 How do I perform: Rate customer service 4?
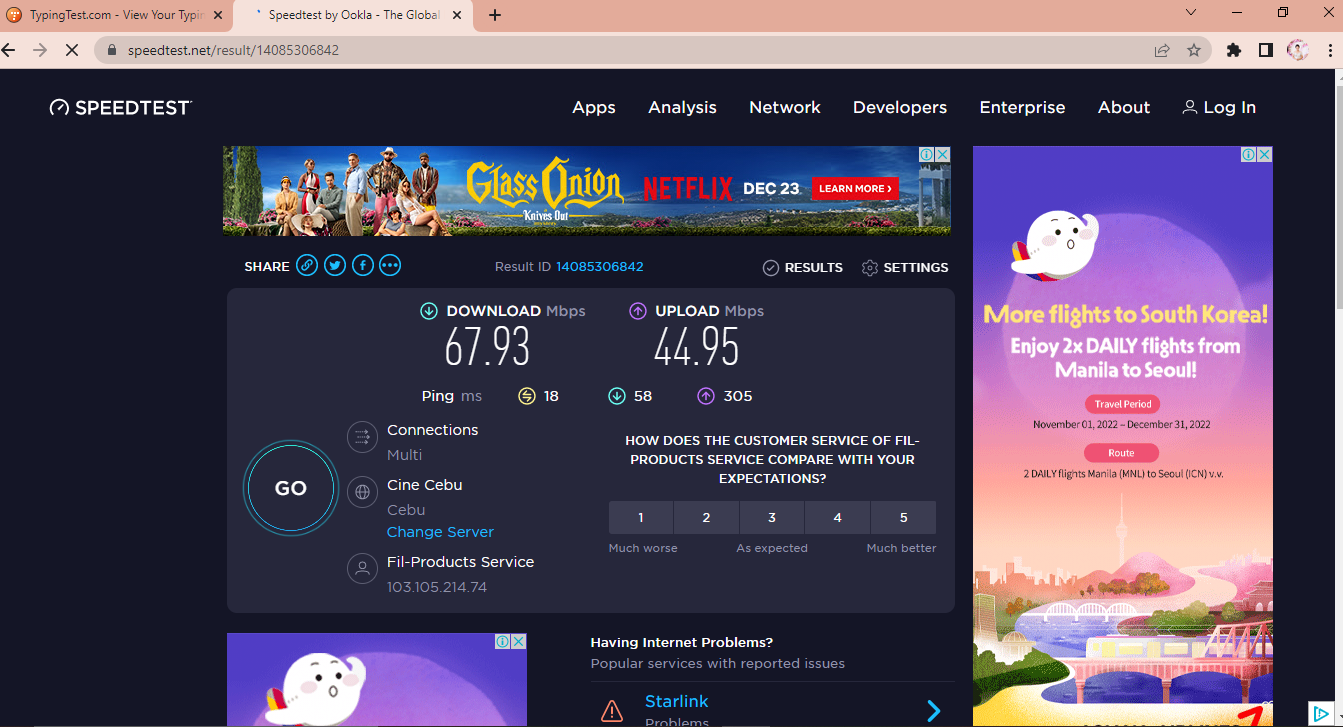point(838,518)
